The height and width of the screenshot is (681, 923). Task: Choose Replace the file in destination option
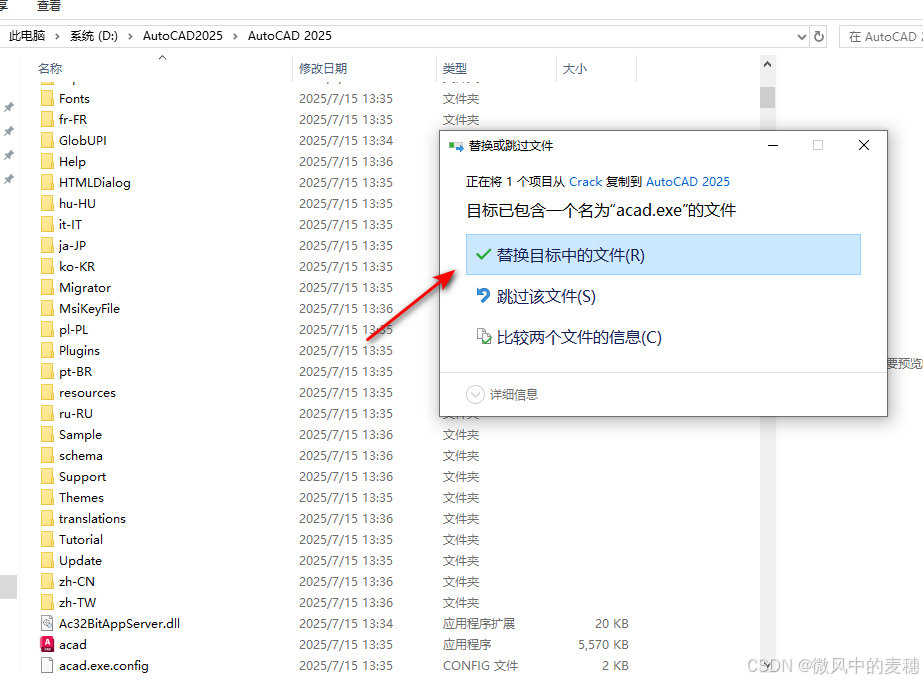click(x=663, y=255)
